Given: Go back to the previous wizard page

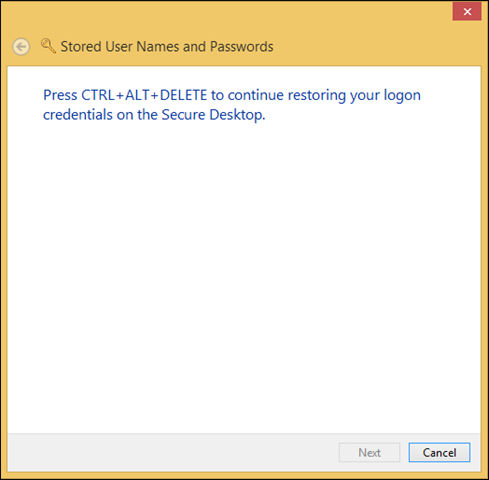Looking at the screenshot, I should (x=21, y=46).
